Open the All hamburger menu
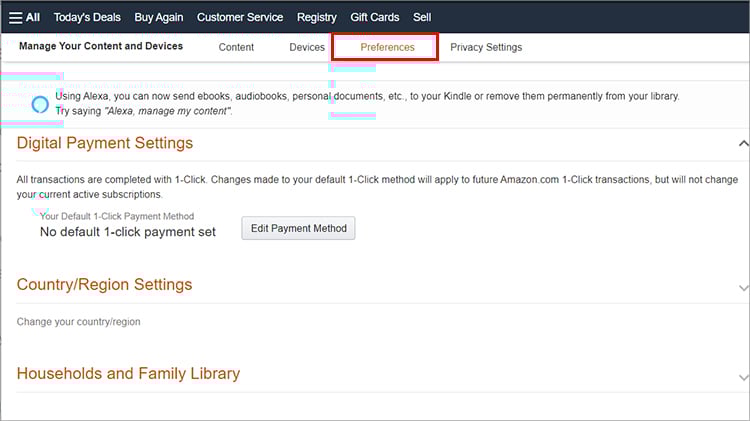 coord(24,17)
